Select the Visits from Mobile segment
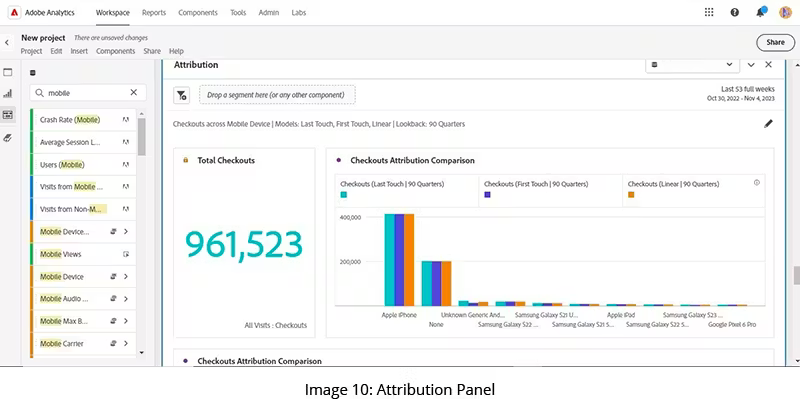The width and height of the screenshot is (800, 399). [84, 187]
